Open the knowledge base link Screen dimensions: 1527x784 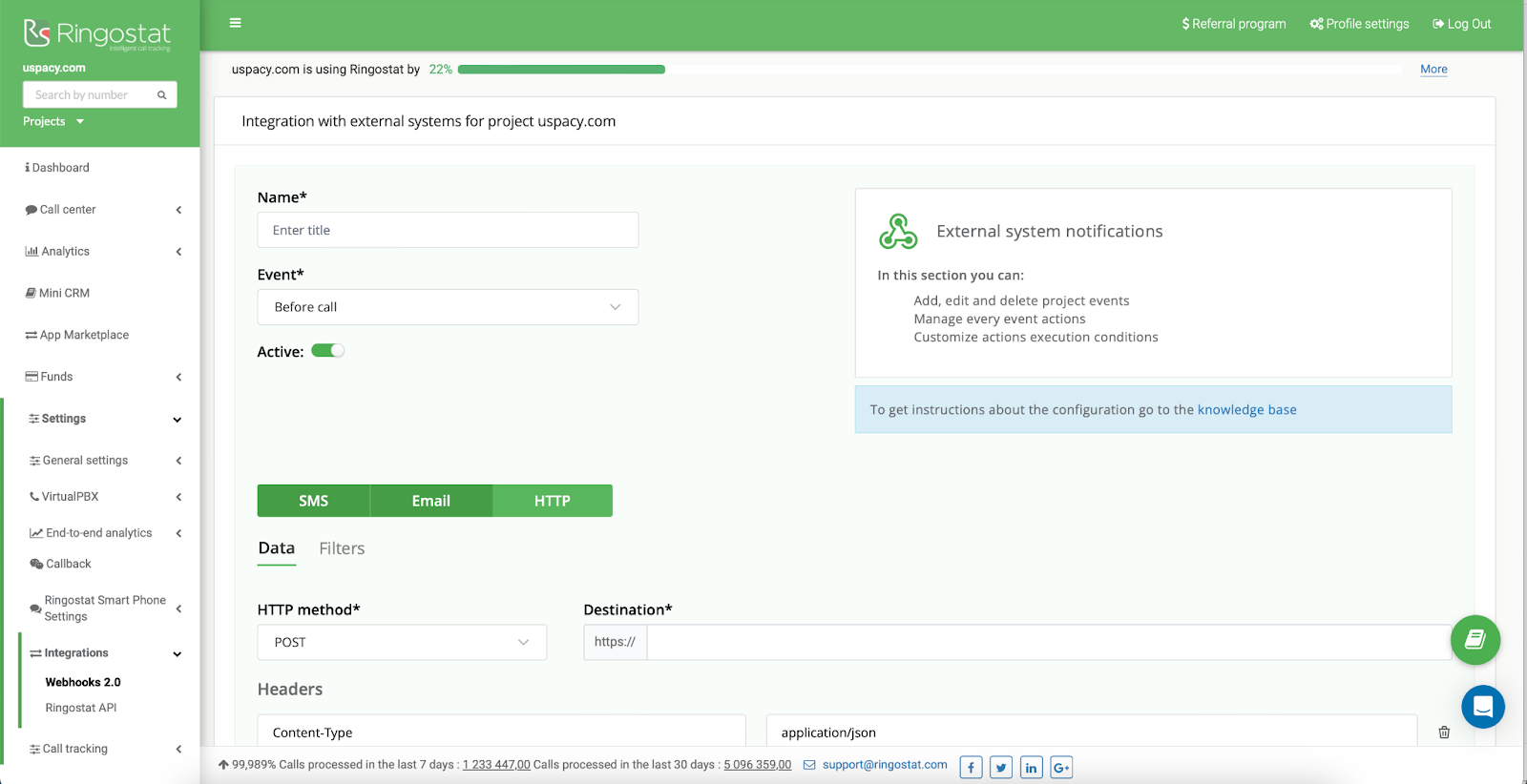pyautogui.click(x=1247, y=410)
